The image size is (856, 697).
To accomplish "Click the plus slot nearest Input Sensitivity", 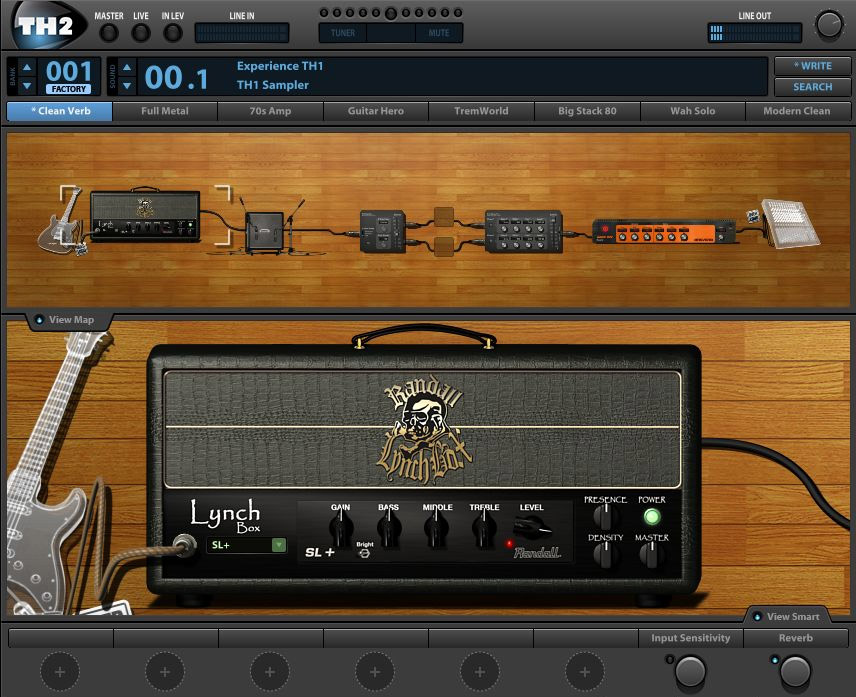I will 585,672.
